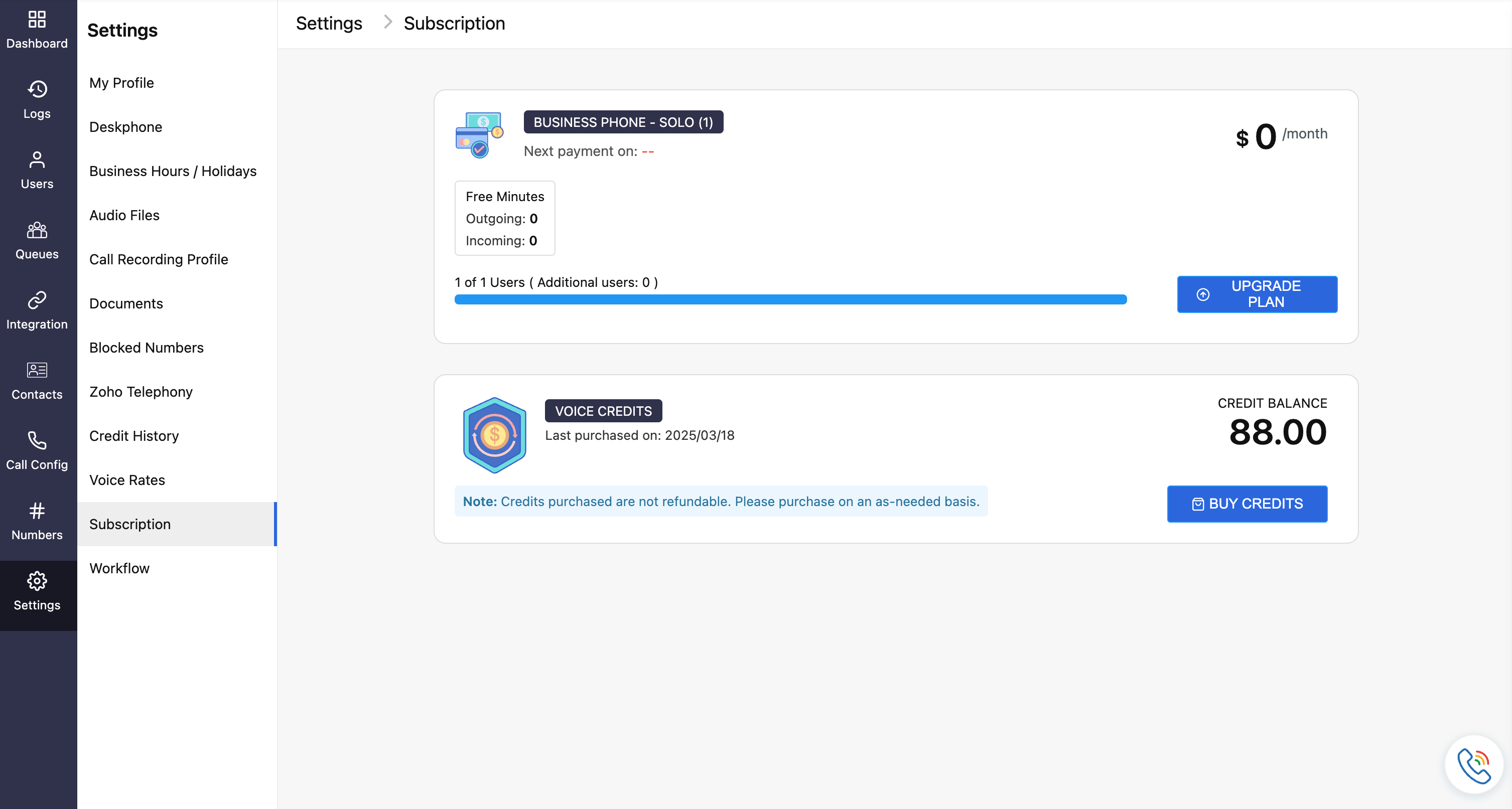Select Workflow in settings menu
This screenshot has height=809, width=1512.
click(x=119, y=568)
